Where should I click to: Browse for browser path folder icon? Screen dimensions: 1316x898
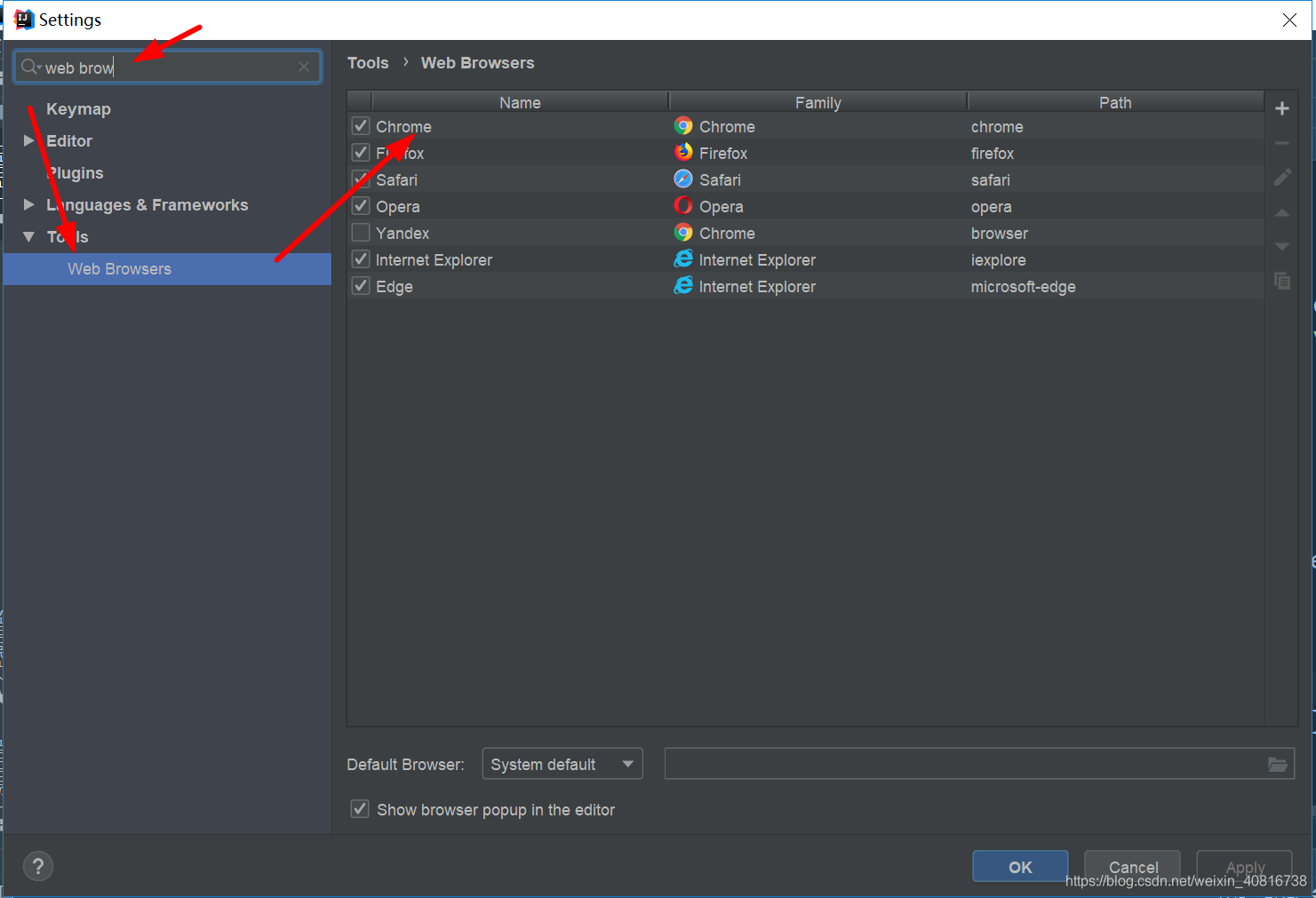(1277, 764)
